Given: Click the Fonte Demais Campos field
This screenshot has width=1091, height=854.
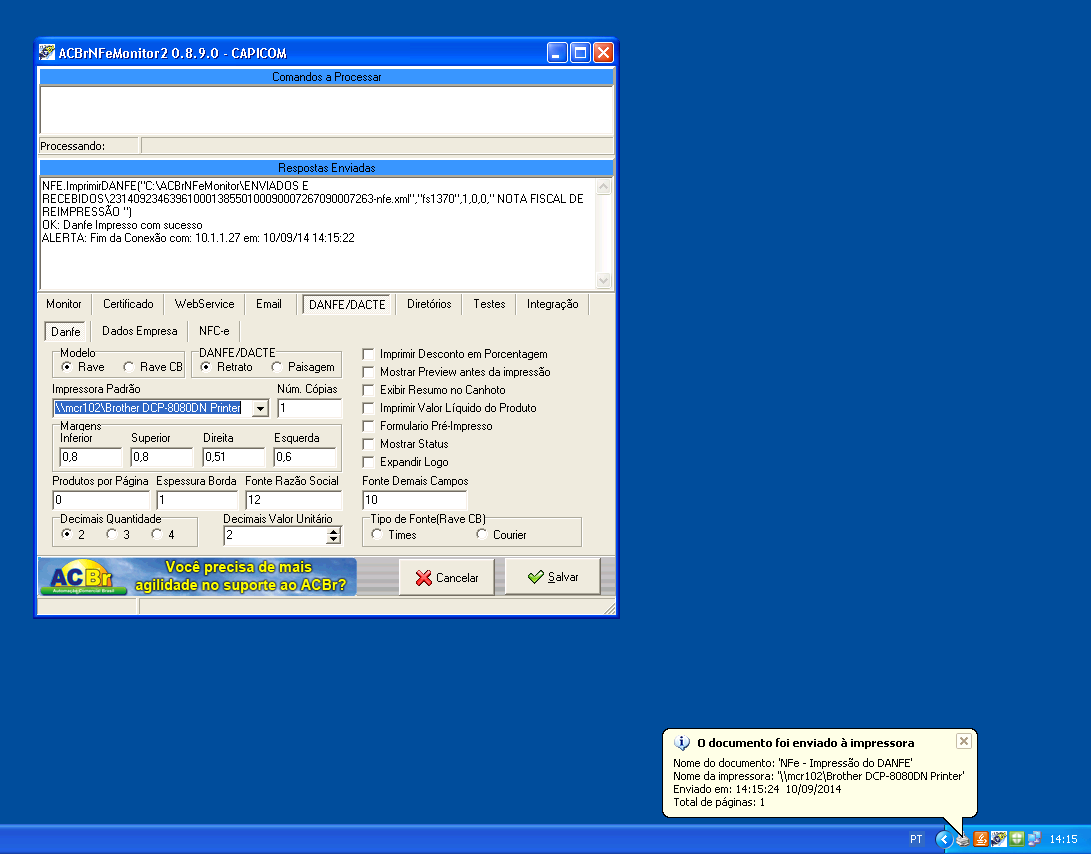Looking at the screenshot, I should pyautogui.click(x=415, y=500).
